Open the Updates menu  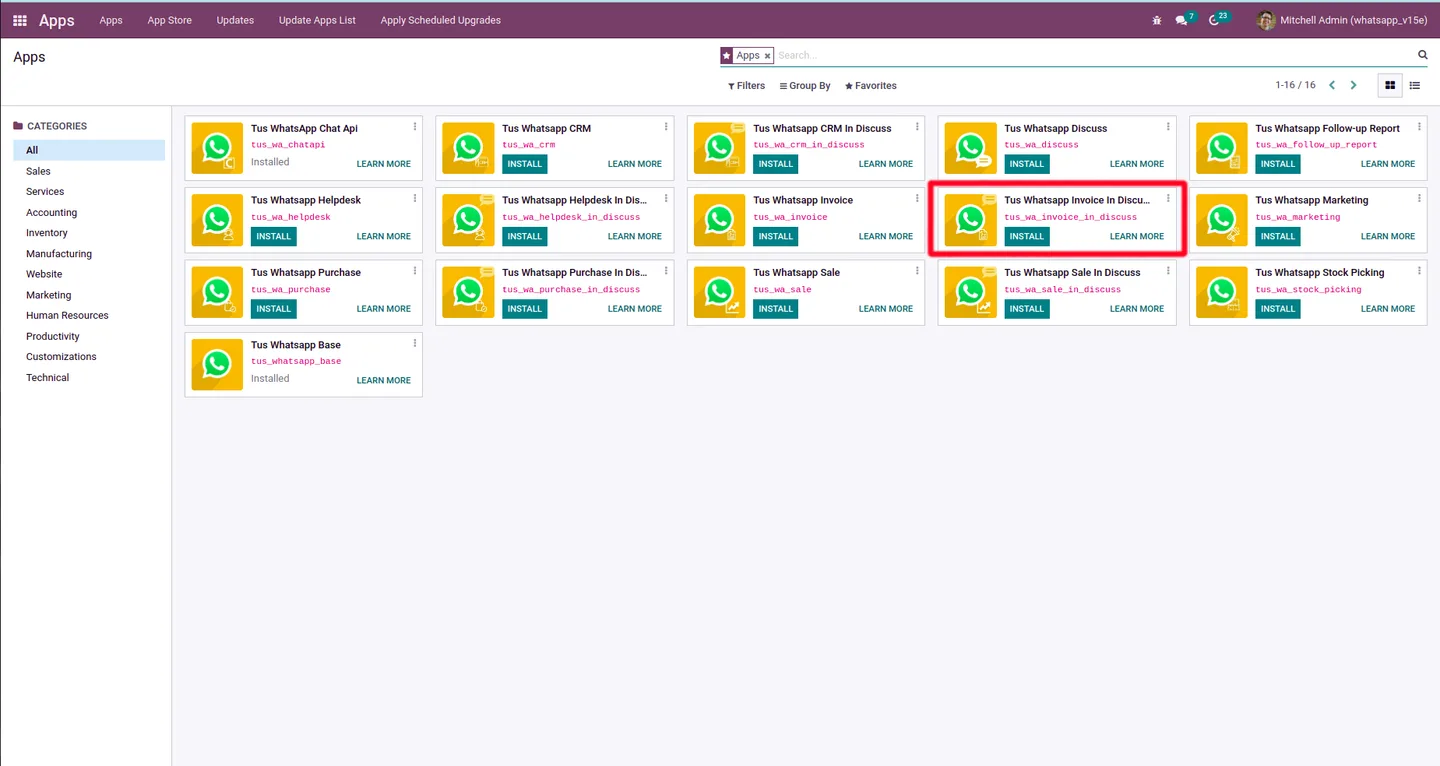(235, 20)
